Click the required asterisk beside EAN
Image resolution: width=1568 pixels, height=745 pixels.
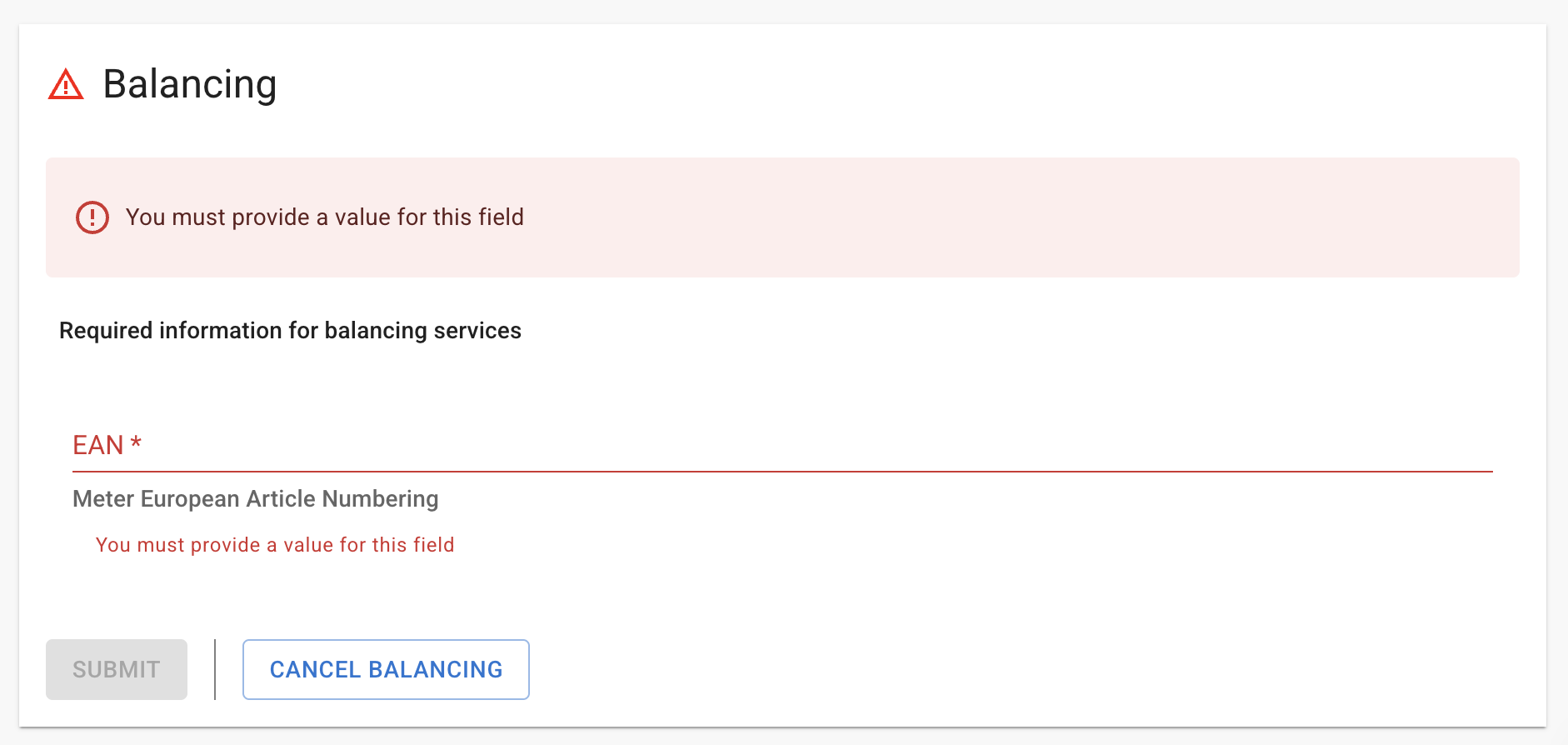coord(136,442)
